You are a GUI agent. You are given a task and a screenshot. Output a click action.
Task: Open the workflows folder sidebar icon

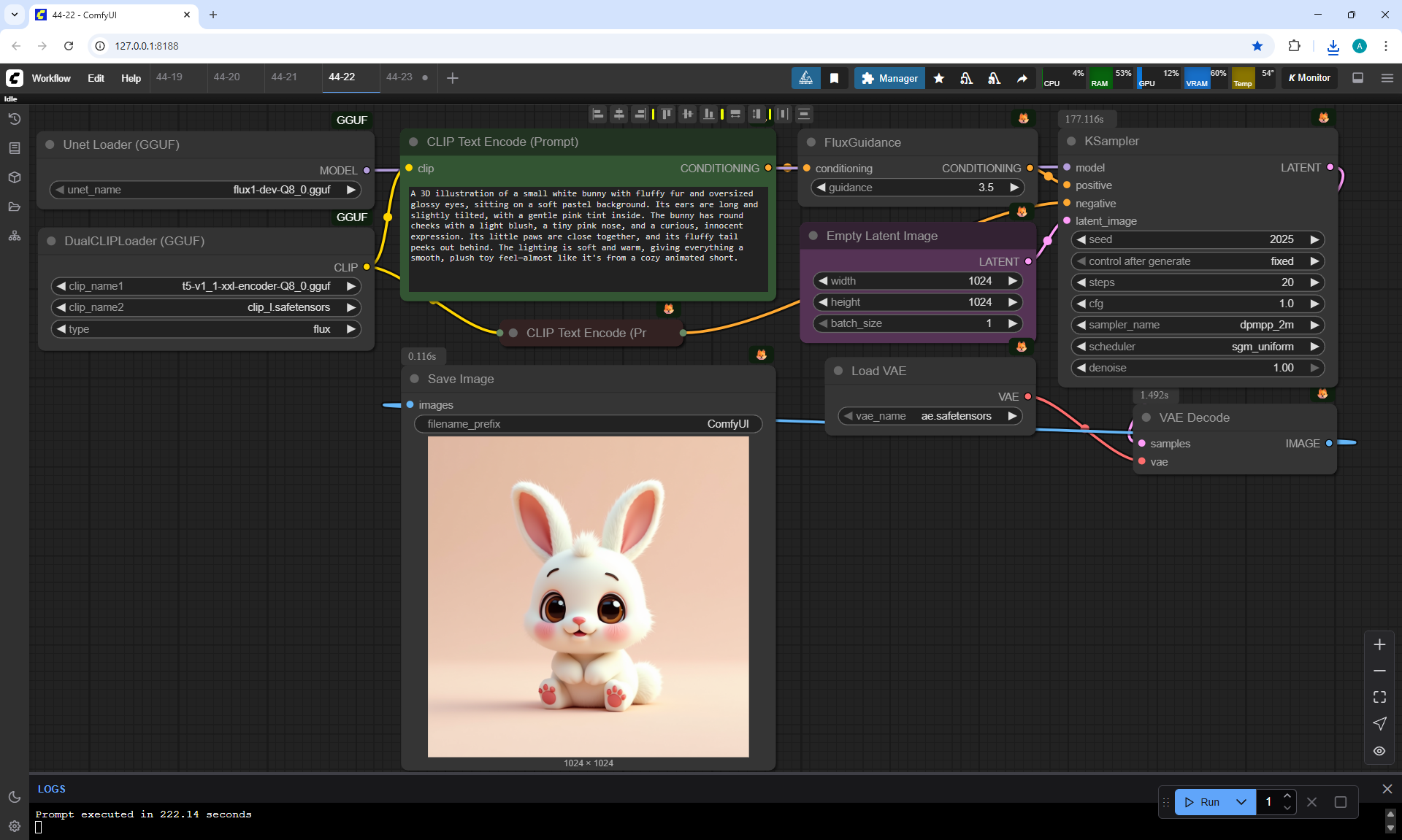coord(15,207)
